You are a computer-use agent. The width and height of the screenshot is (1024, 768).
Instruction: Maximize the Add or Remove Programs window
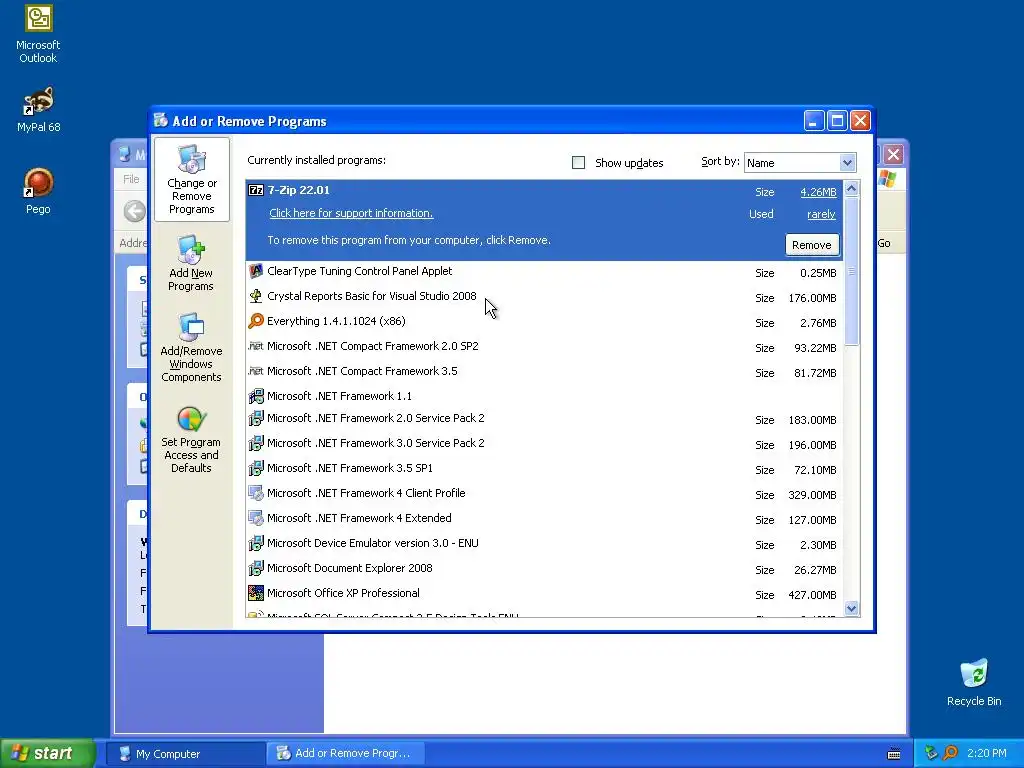pos(837,121)
